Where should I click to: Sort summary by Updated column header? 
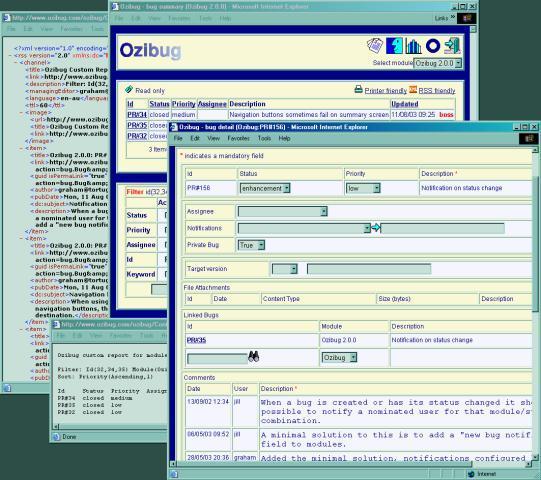pos(404,104)
